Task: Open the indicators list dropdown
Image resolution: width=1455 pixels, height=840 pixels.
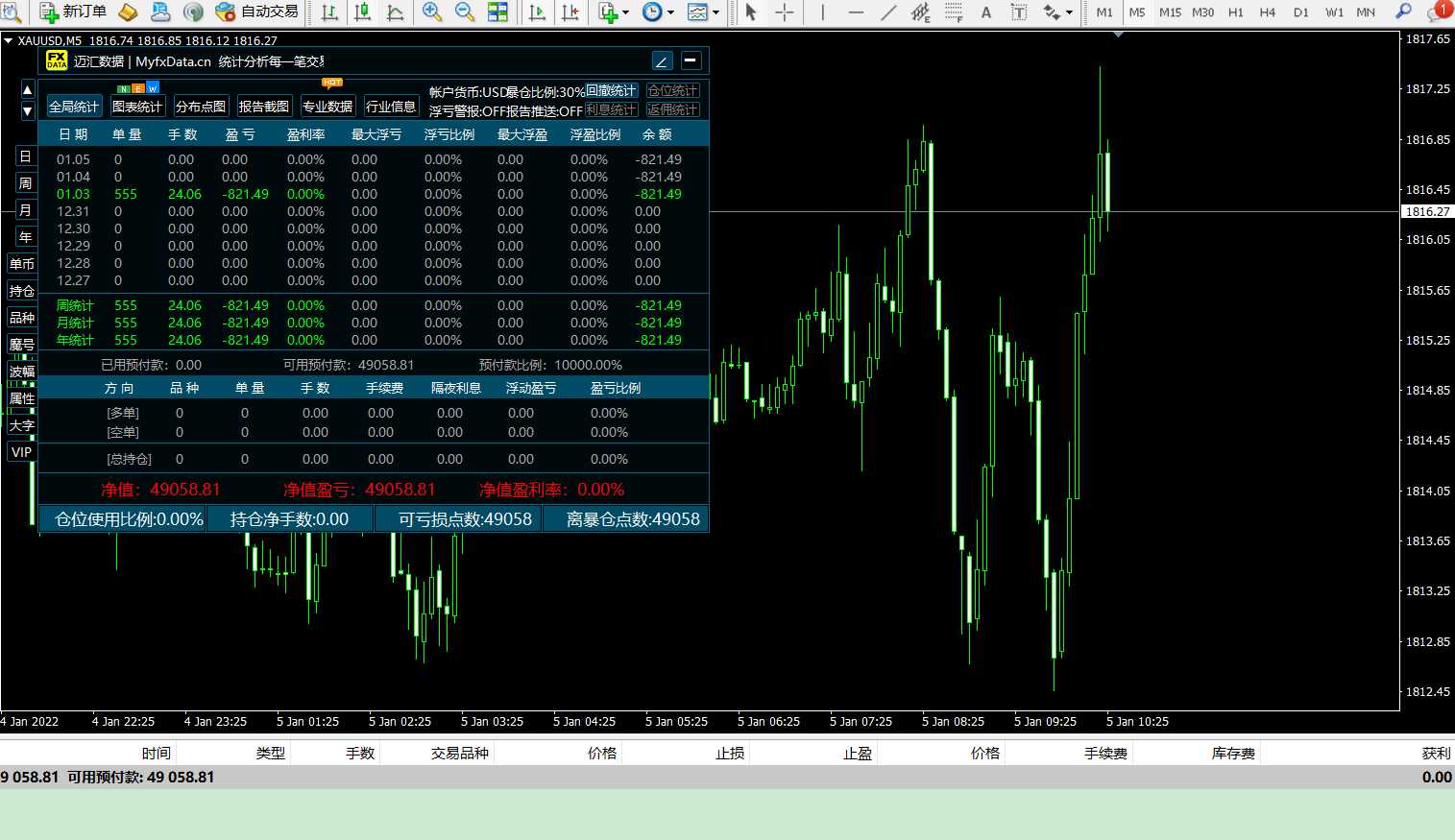Action: tap(613, 12)
